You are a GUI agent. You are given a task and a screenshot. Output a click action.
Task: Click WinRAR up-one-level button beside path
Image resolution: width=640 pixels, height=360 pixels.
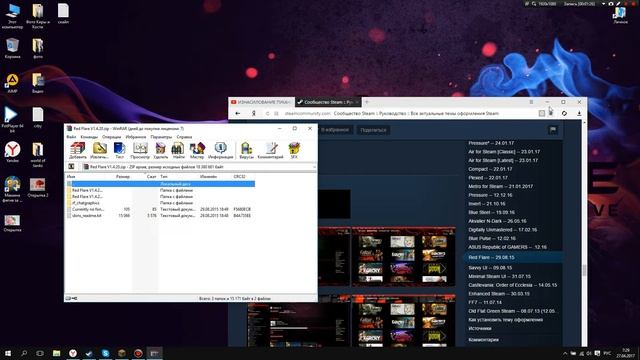point(71,167)
